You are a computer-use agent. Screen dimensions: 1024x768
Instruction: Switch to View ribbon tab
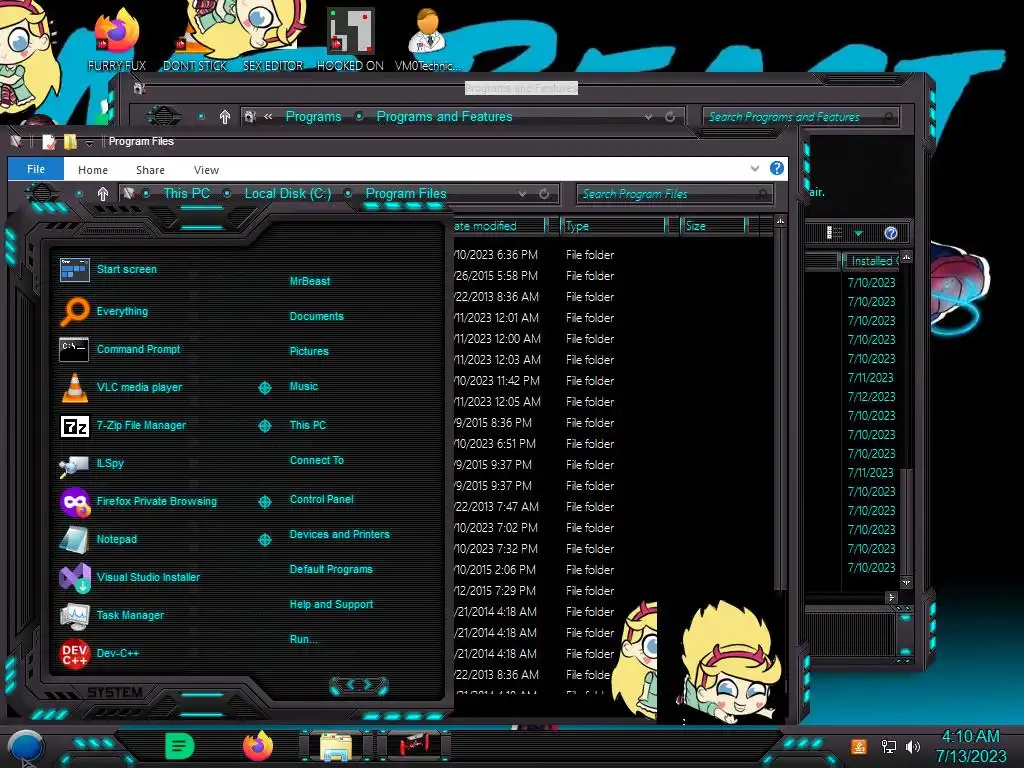(206, 170)
